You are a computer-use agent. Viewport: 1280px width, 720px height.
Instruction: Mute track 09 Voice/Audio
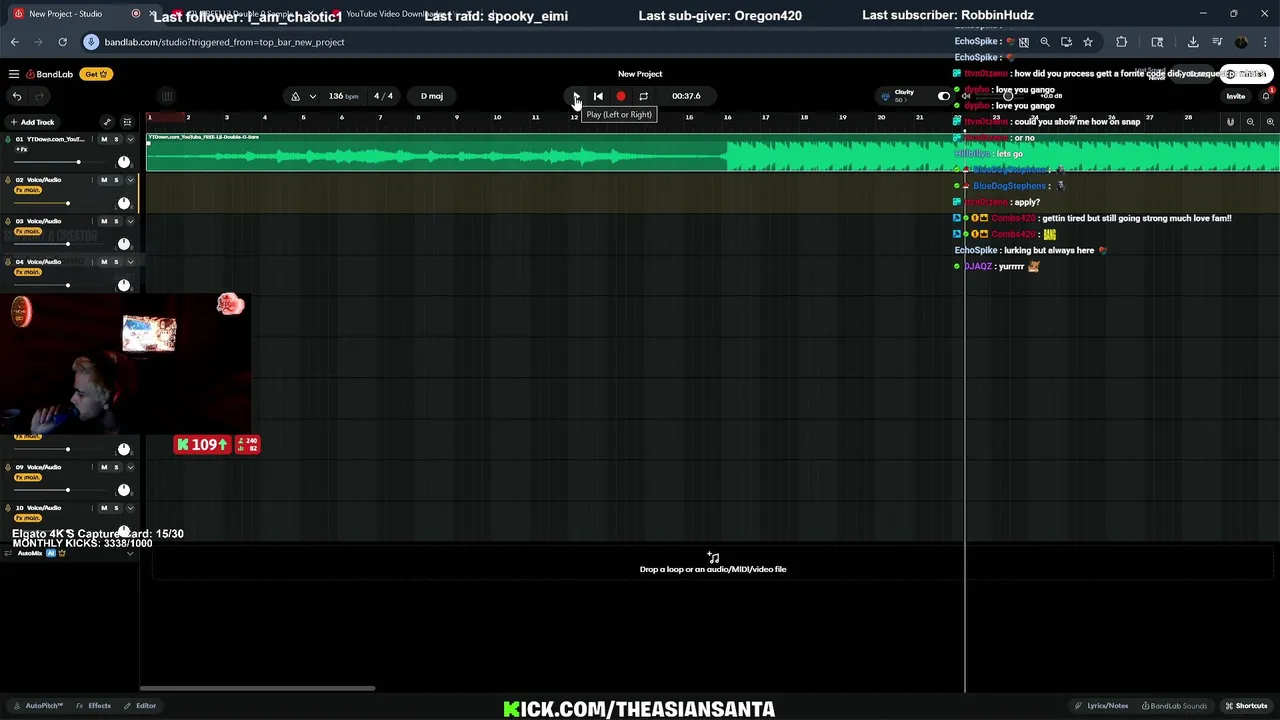tap(104, 467)
